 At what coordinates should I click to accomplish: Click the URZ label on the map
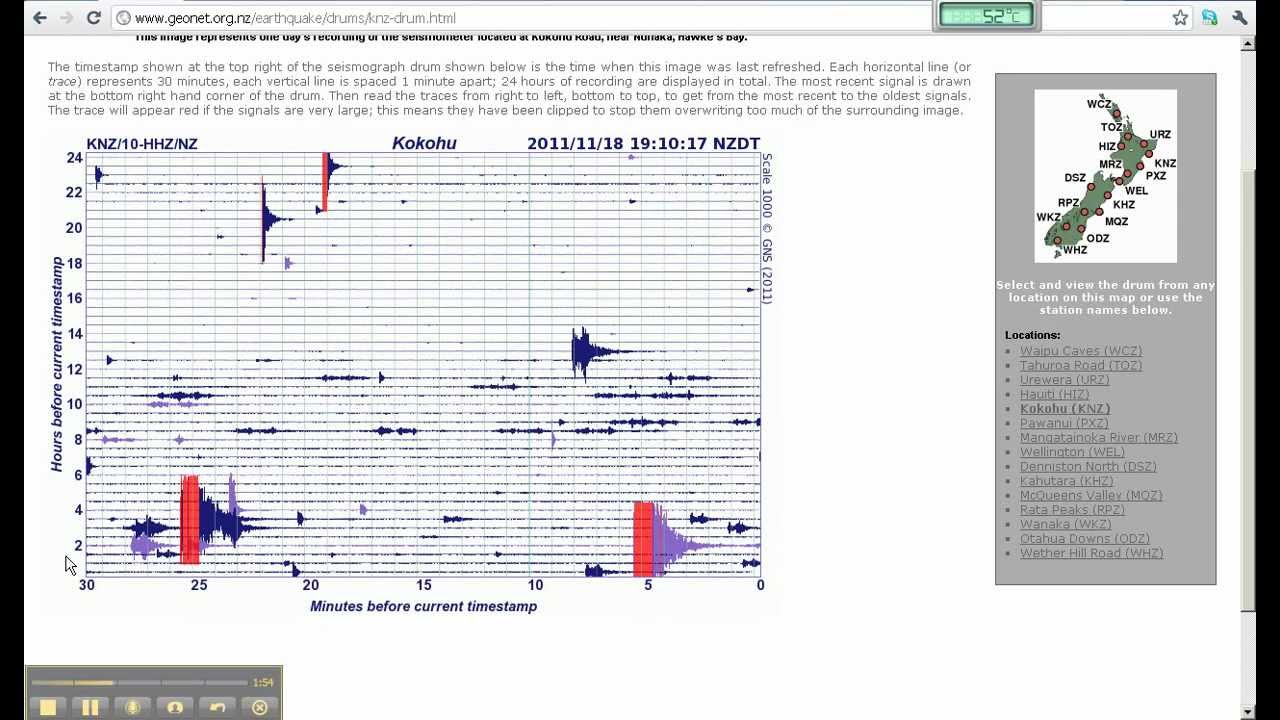[1160, 134]
